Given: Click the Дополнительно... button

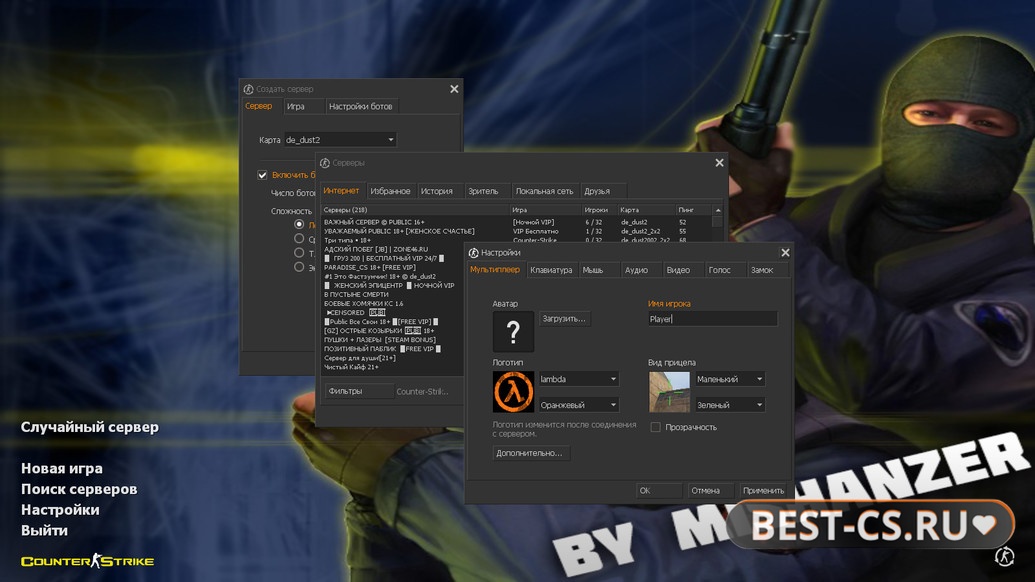Looking at the screenshot, I should click(x=530, y=453).
